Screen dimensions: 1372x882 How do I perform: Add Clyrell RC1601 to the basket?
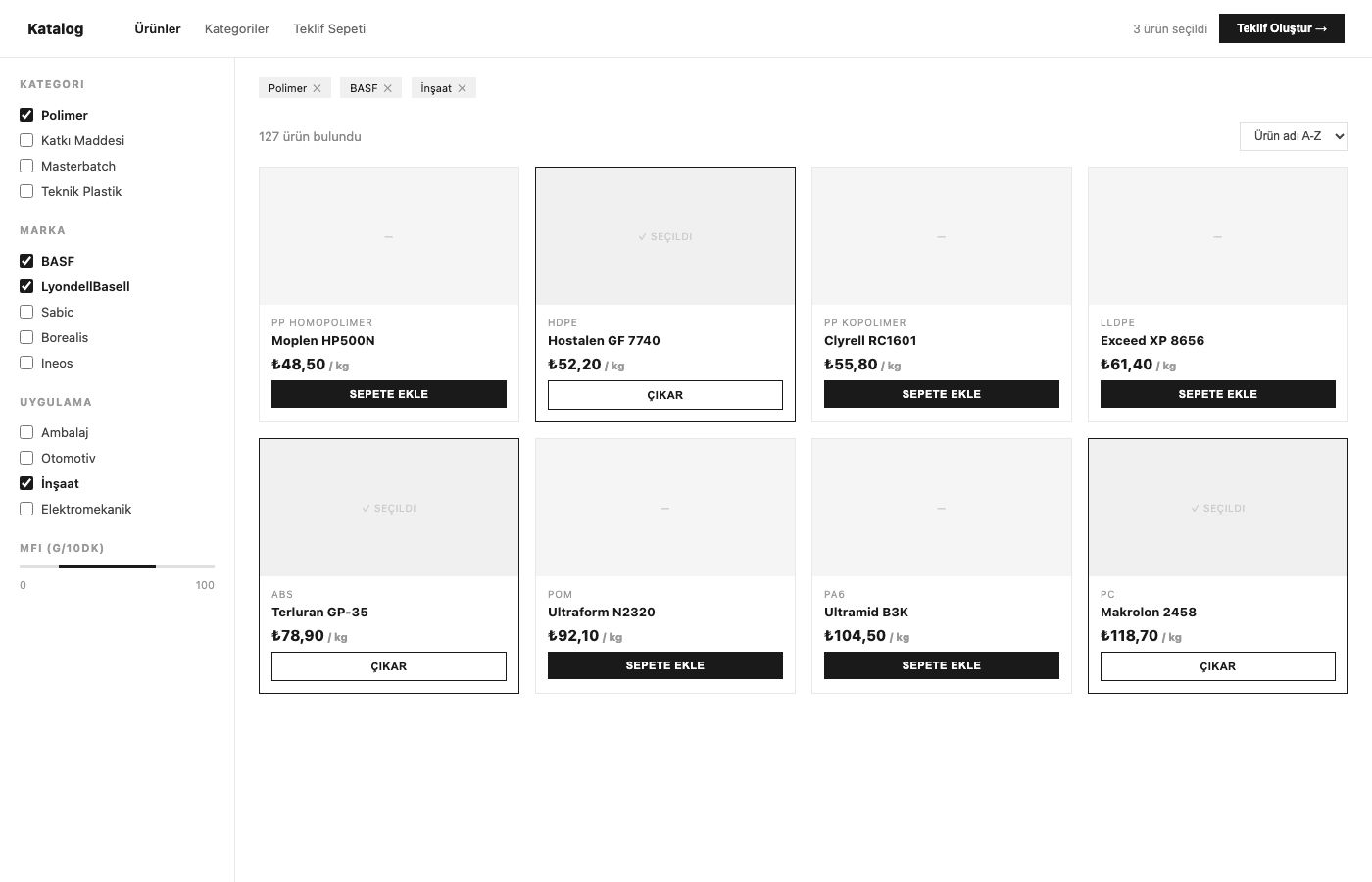point(942,394)
